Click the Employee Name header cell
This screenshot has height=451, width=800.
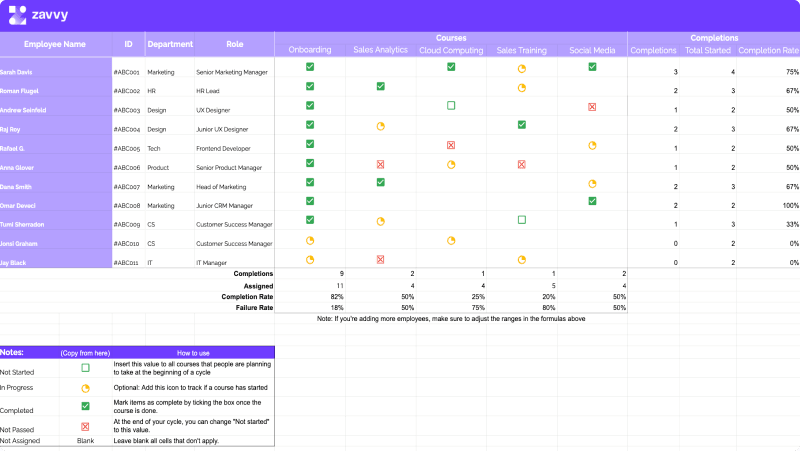point(55,44)
